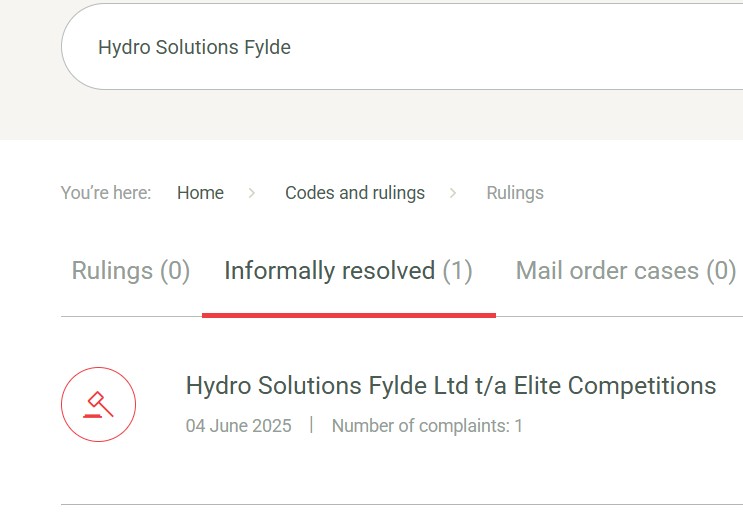
Task: Focus the Hydro Solutions Fylde search field
Action: point(400,48)
